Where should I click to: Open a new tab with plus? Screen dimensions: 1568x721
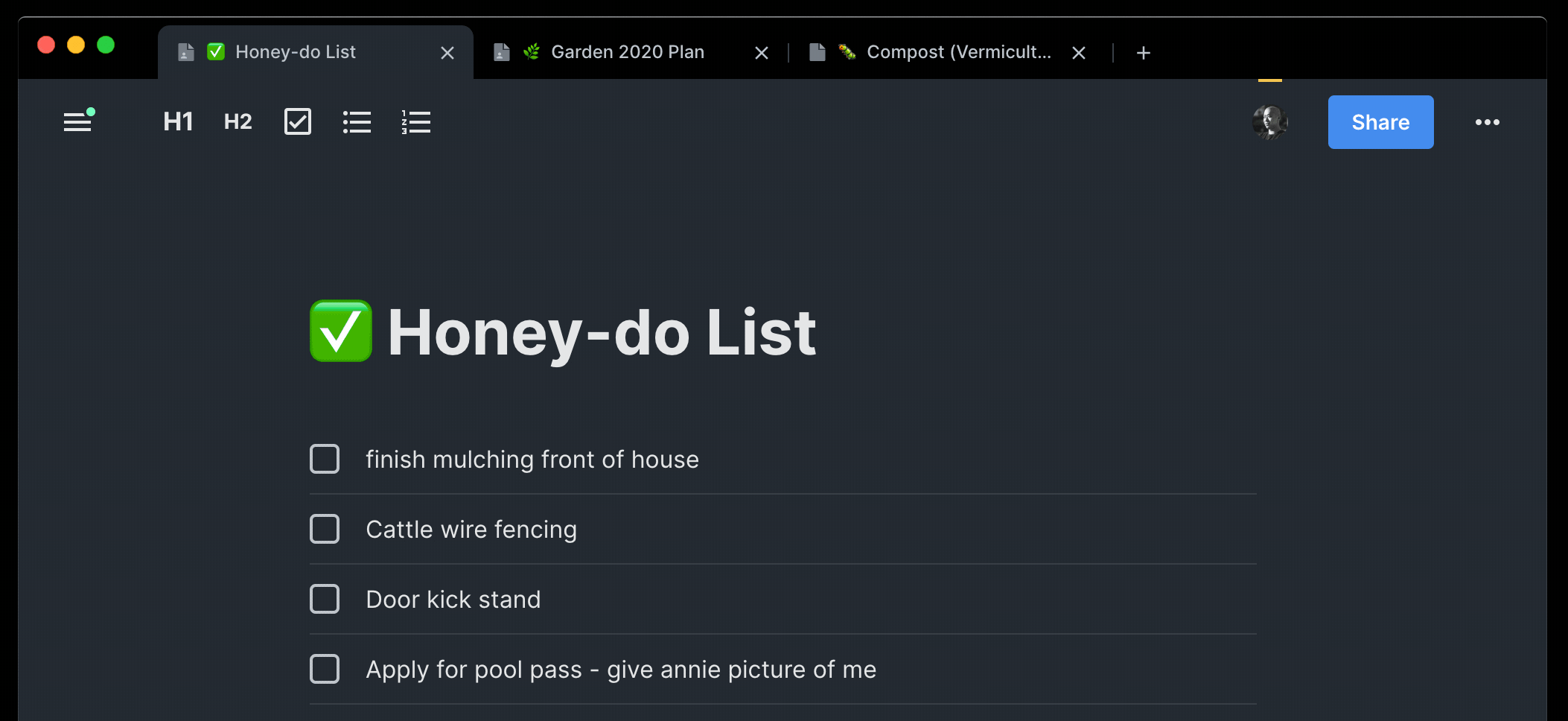1144,53
